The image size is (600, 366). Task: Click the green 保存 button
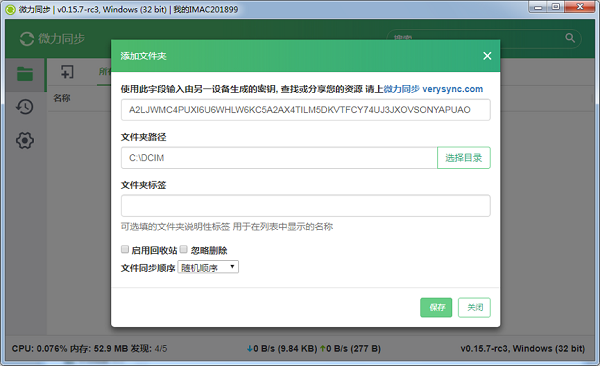(x=436, y=307)
